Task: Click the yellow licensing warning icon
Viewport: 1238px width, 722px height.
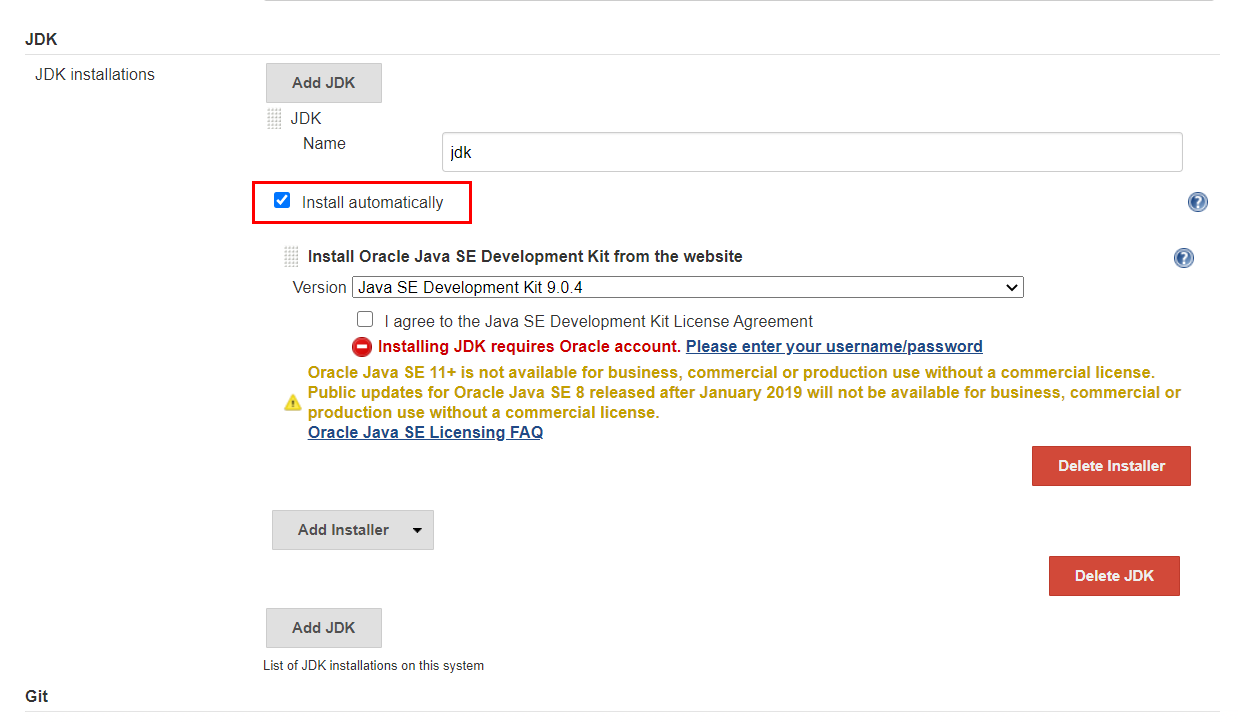Action: [292, 402]
